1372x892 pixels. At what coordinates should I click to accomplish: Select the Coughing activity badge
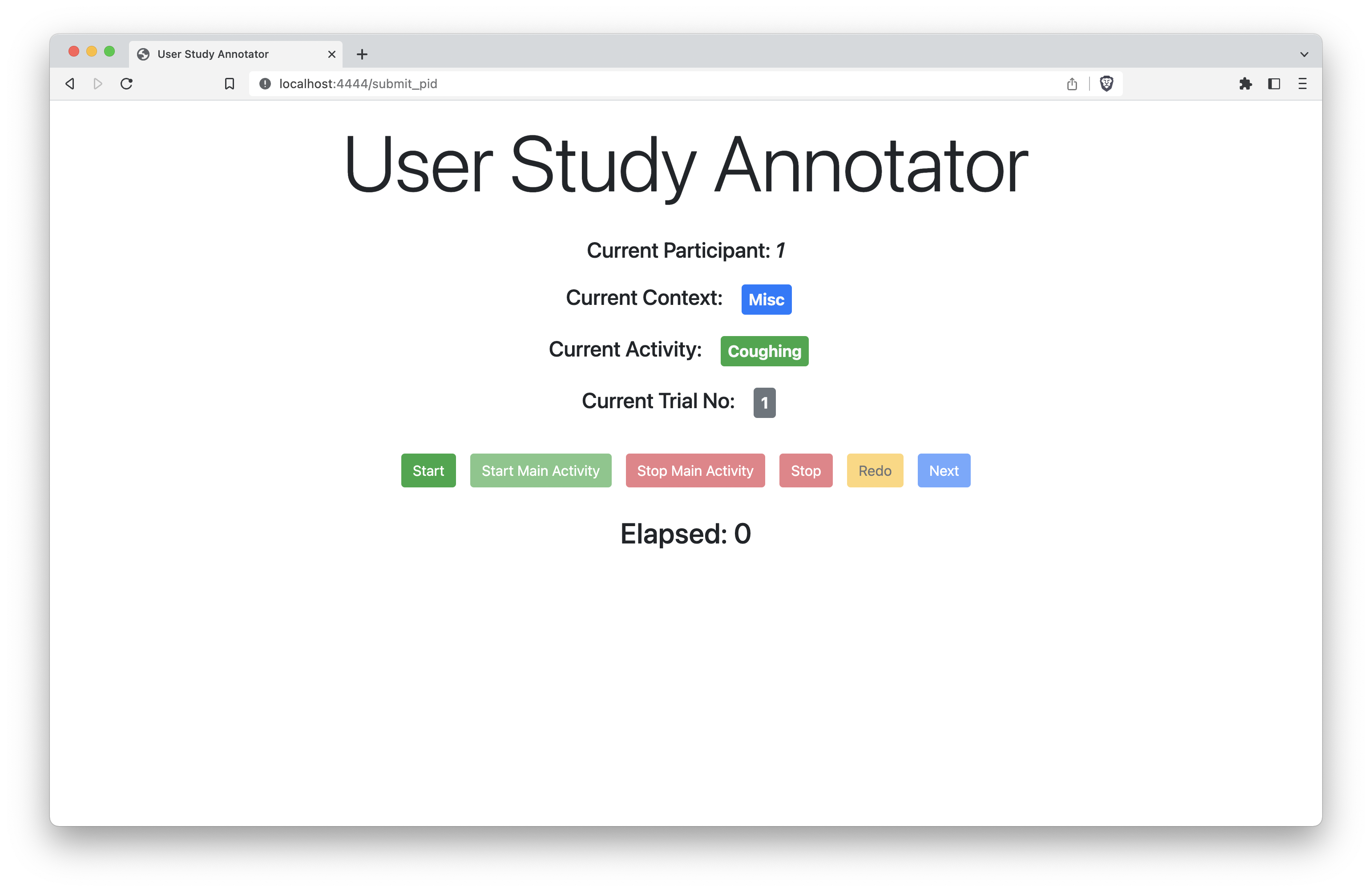(764, 350)
